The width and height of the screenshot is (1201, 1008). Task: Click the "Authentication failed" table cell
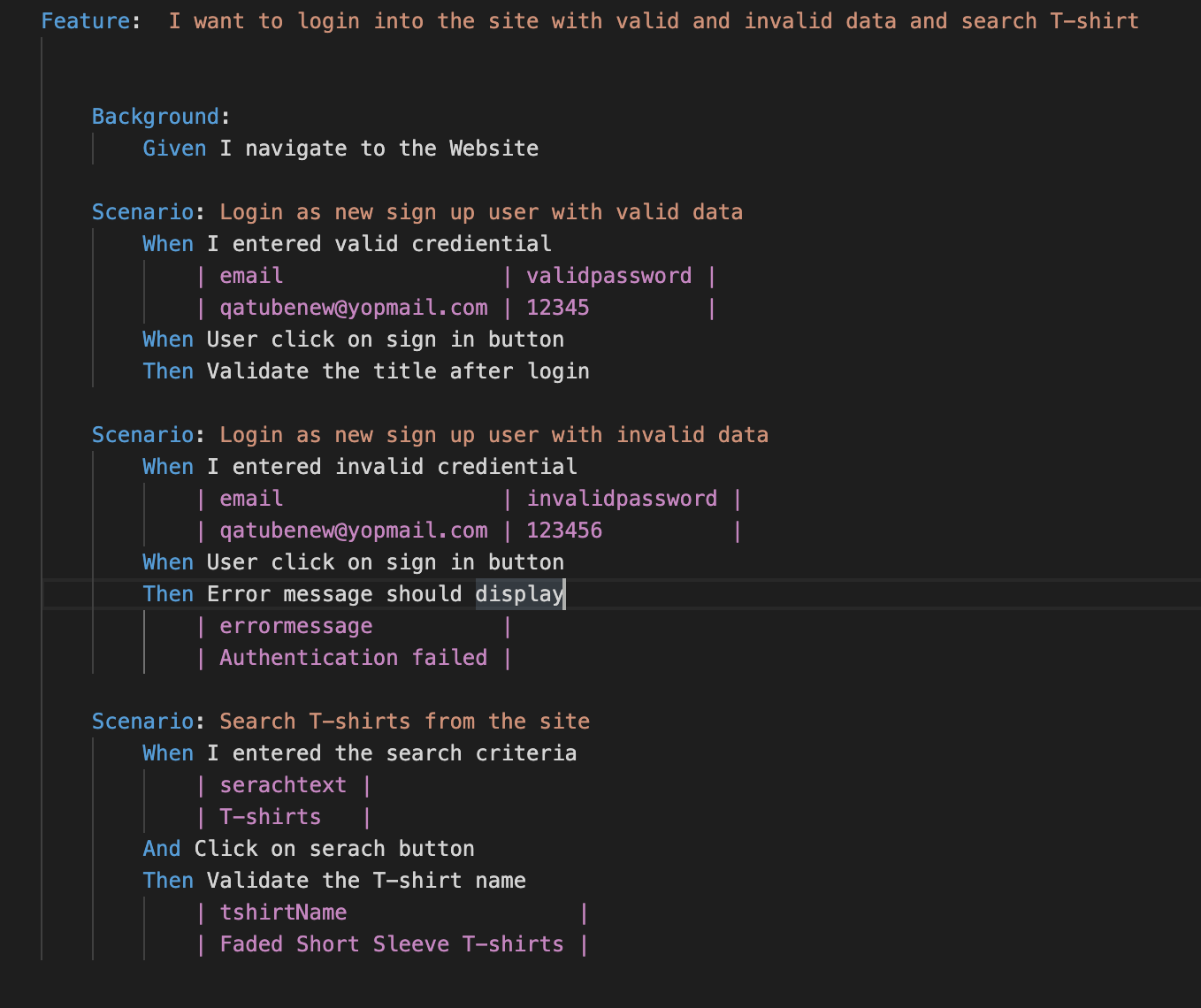coord(353,658)
